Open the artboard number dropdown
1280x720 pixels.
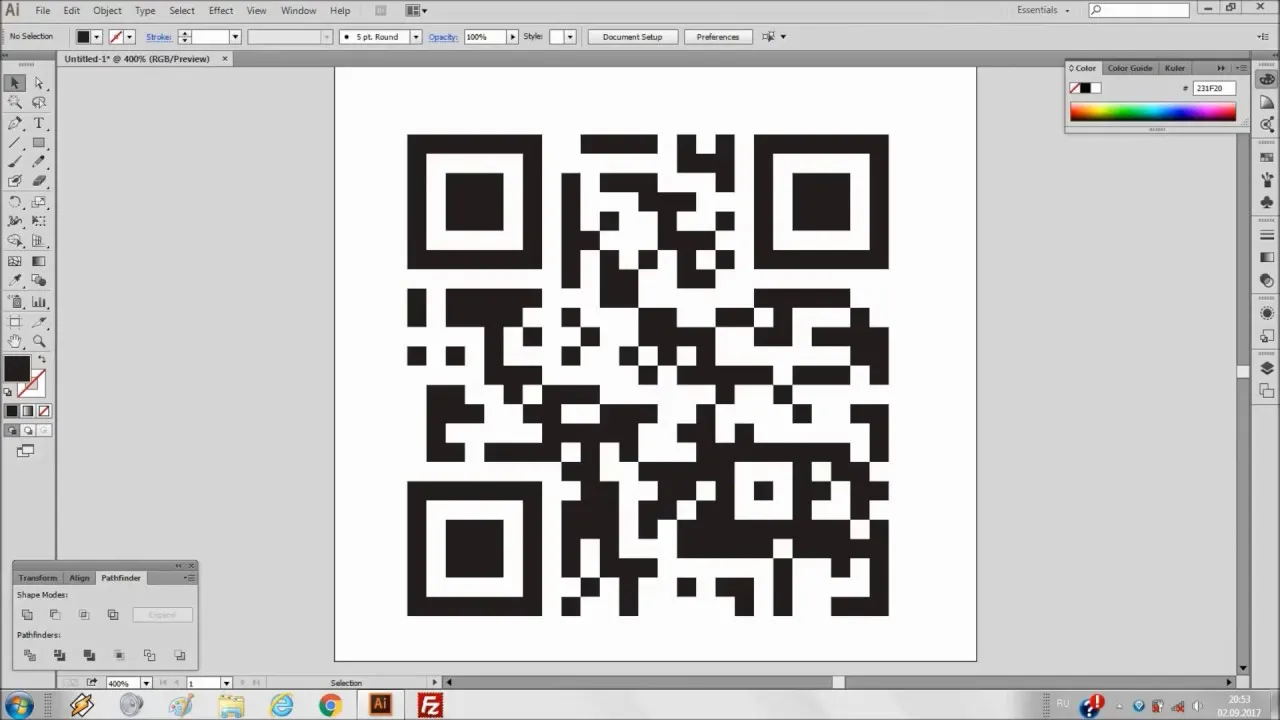tap(226, 683)
